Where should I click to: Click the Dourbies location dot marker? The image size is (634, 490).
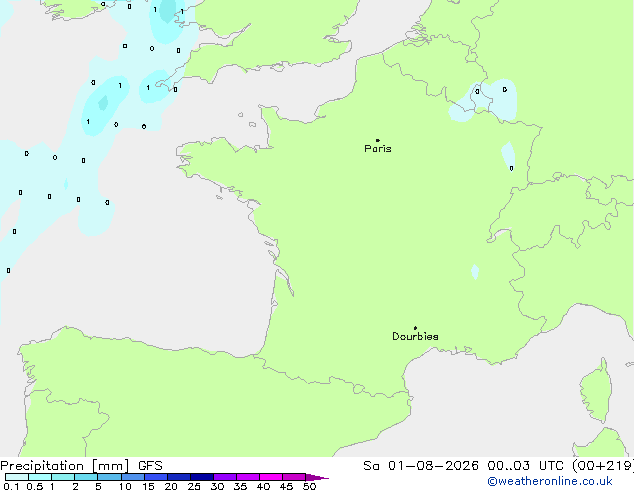[x=415, y=328]
